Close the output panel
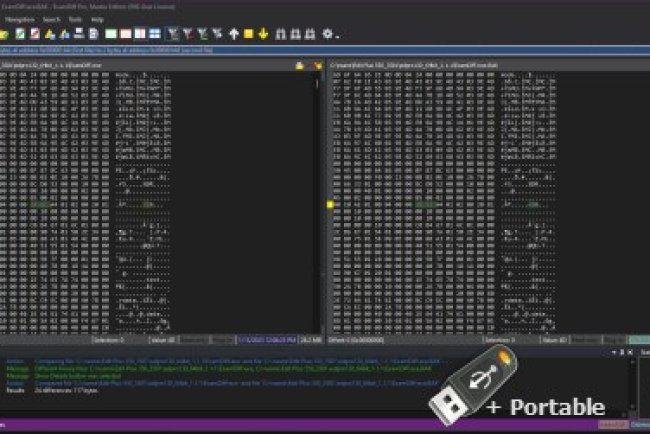 (630, 352)
